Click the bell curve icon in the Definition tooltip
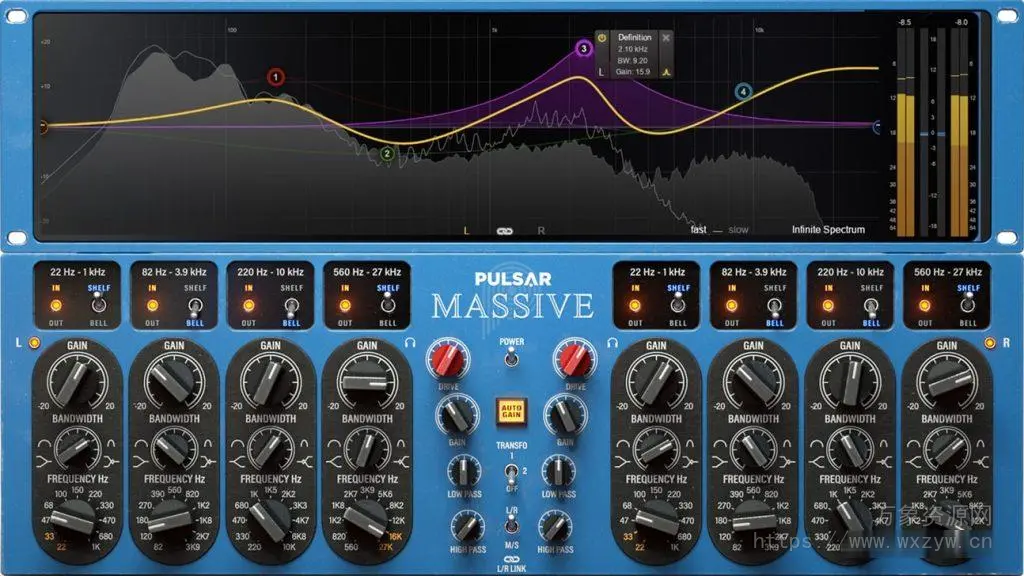Image resolution: width=1024 pixels, height=576 pixels. click(667, 72)
